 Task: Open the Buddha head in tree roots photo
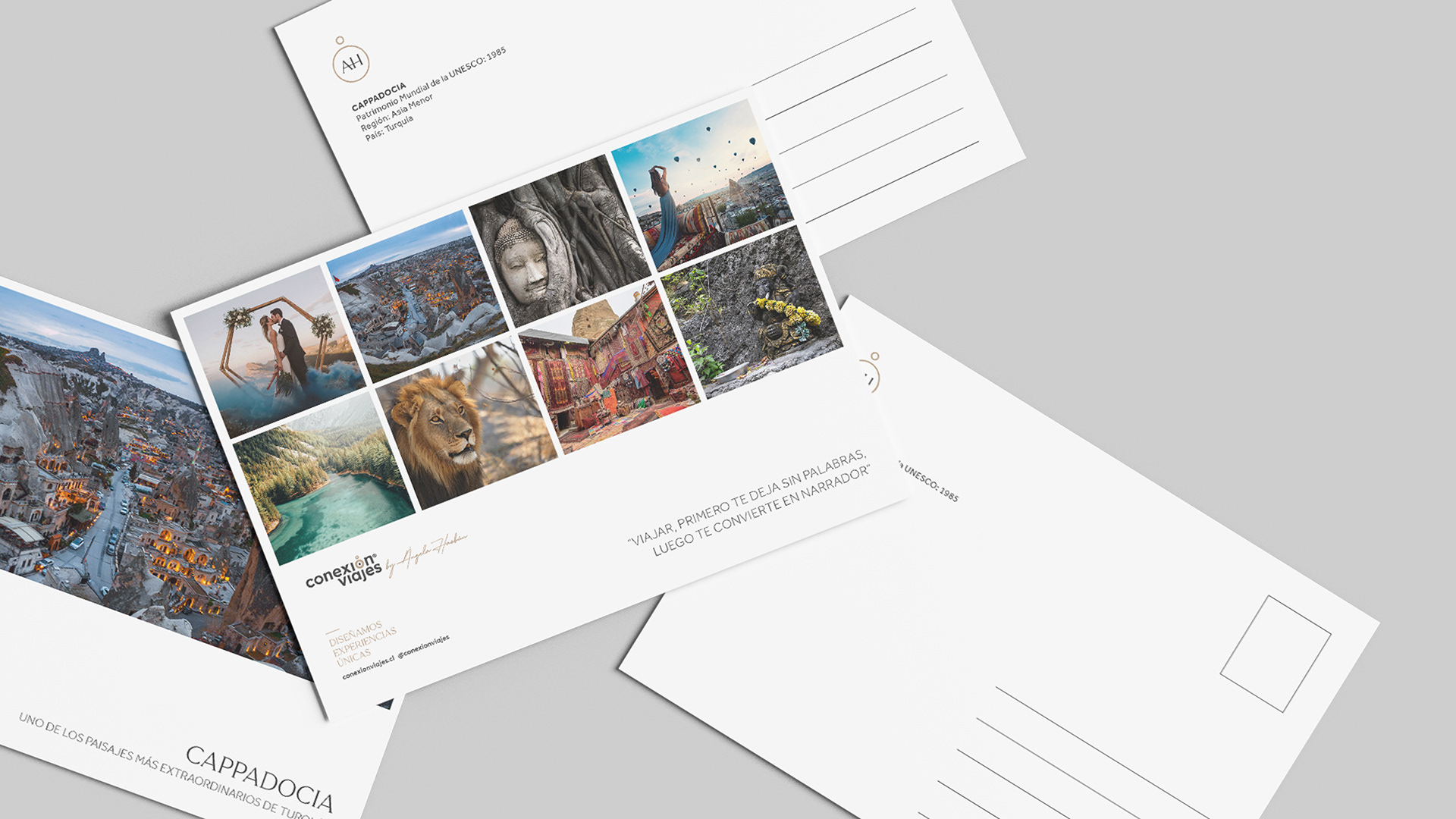[x=559, y=241]
